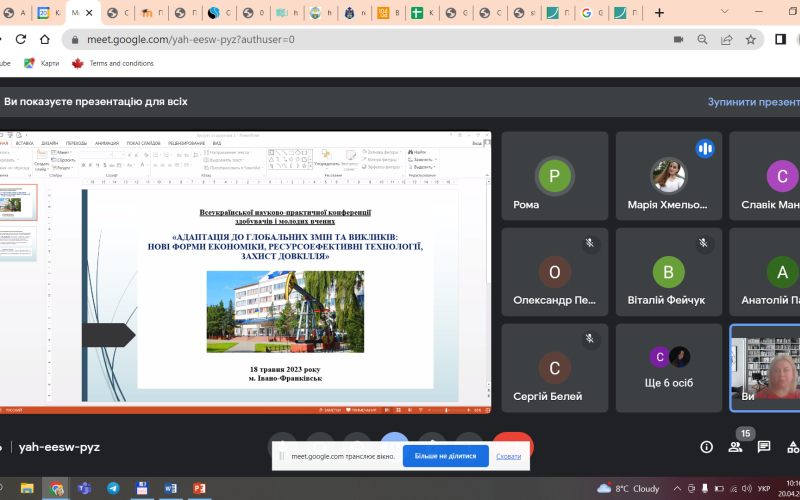Open weather widget 8°C Cloudy
This screenshot has width=800, height=500.
coord(628,488)
